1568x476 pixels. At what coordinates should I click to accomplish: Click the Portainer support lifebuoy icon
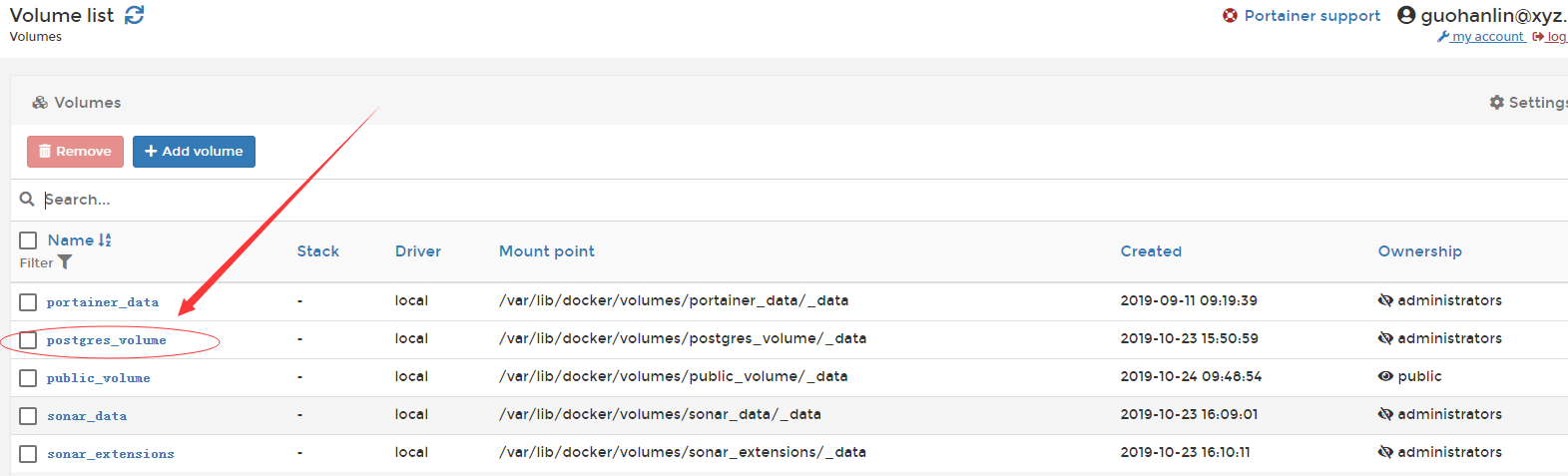(x=1230, y=16)
